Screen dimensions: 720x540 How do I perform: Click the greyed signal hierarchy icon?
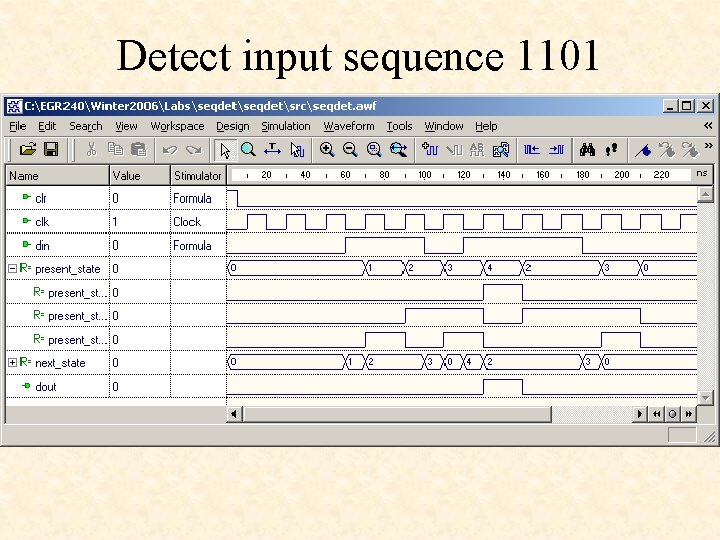477,150
